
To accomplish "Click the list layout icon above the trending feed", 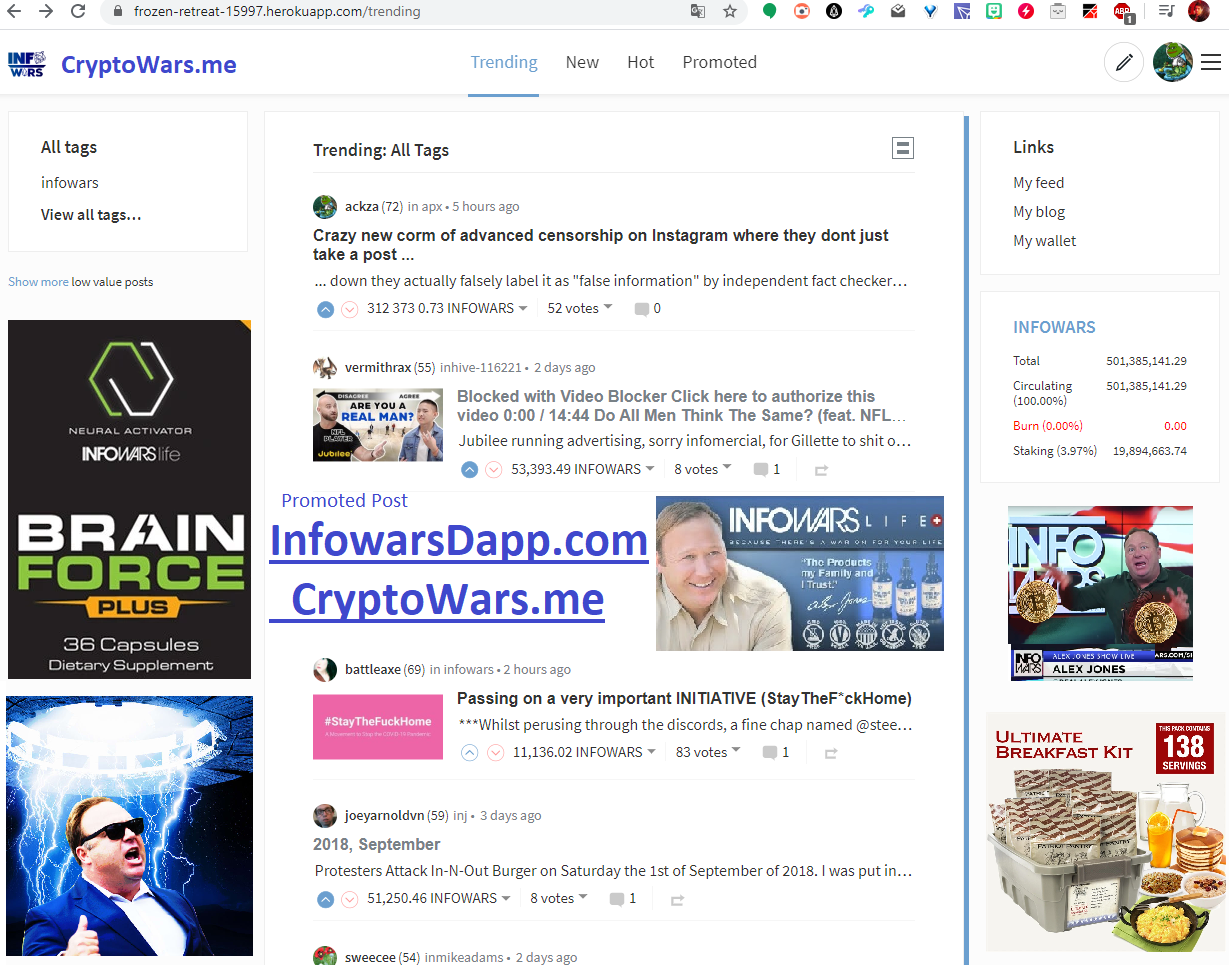I will [903, 147].
